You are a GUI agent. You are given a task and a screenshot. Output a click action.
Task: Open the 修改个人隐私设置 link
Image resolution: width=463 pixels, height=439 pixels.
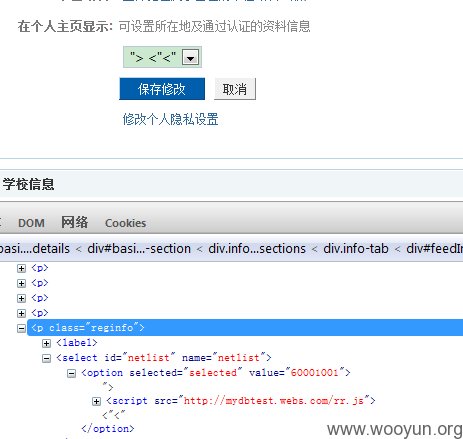(170, 119)
